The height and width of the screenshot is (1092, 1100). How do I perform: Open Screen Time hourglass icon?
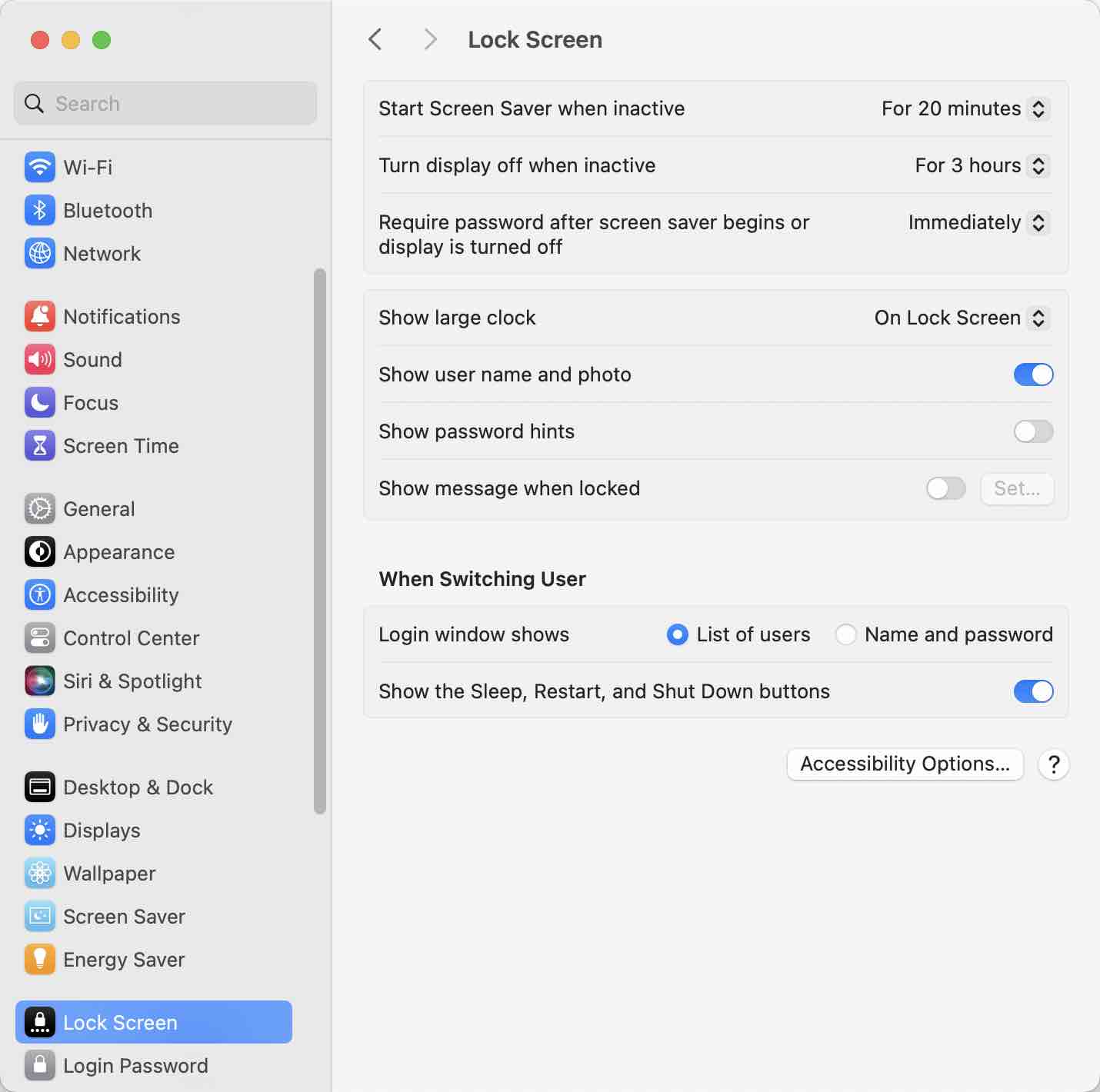(x=39, y=445)
